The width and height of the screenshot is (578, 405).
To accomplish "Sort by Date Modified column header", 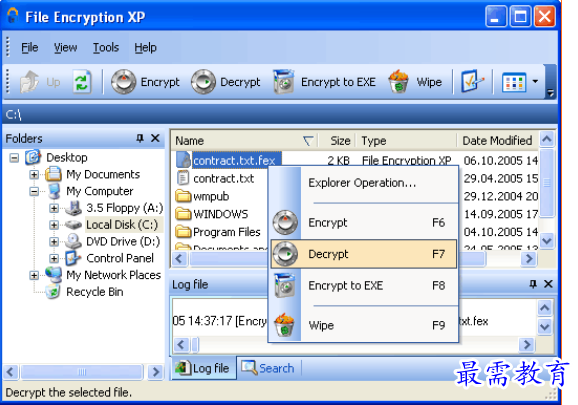I will (x=498, y=141).
